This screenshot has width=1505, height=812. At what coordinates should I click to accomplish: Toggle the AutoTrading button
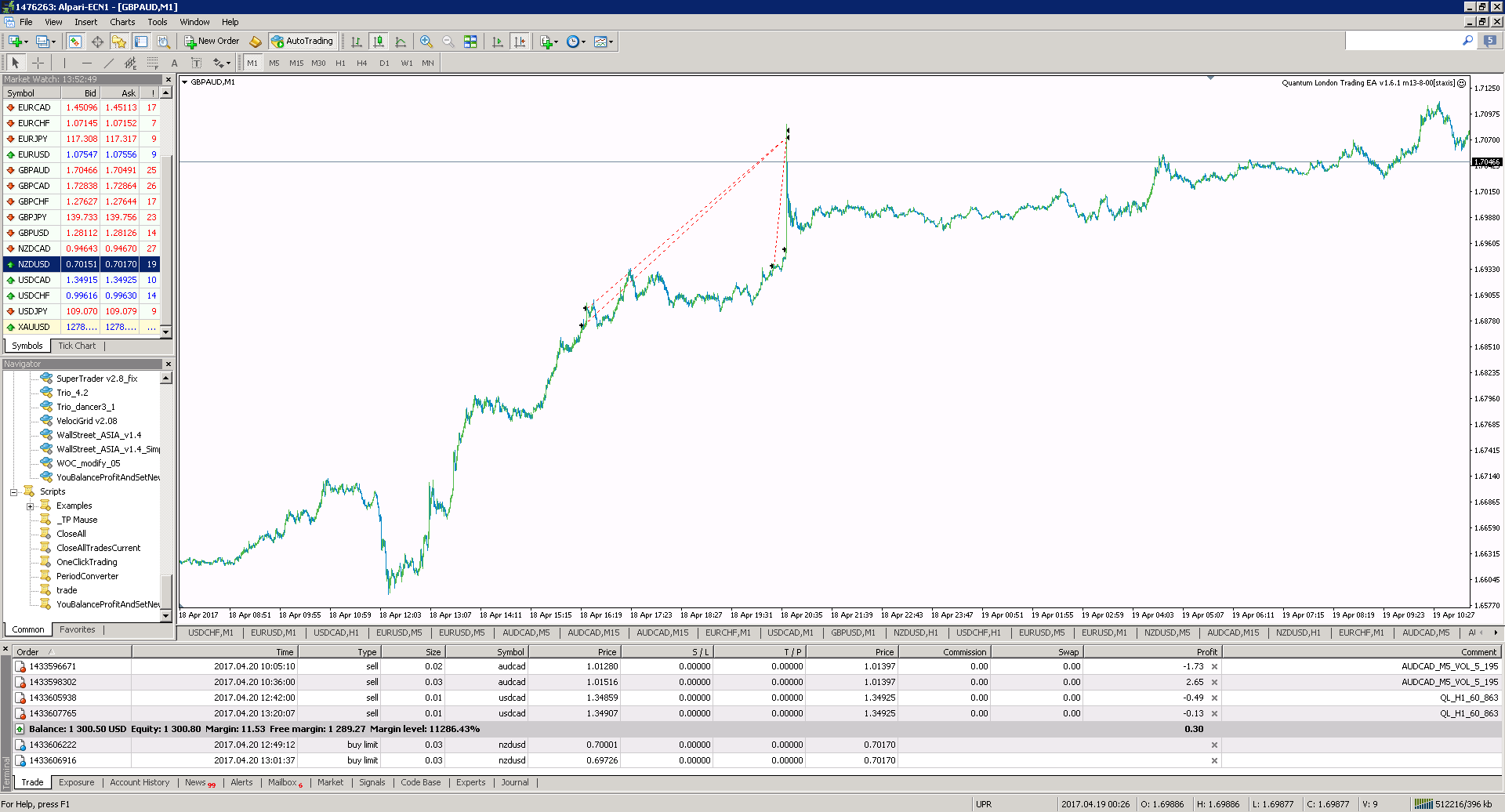click(303, 42)
